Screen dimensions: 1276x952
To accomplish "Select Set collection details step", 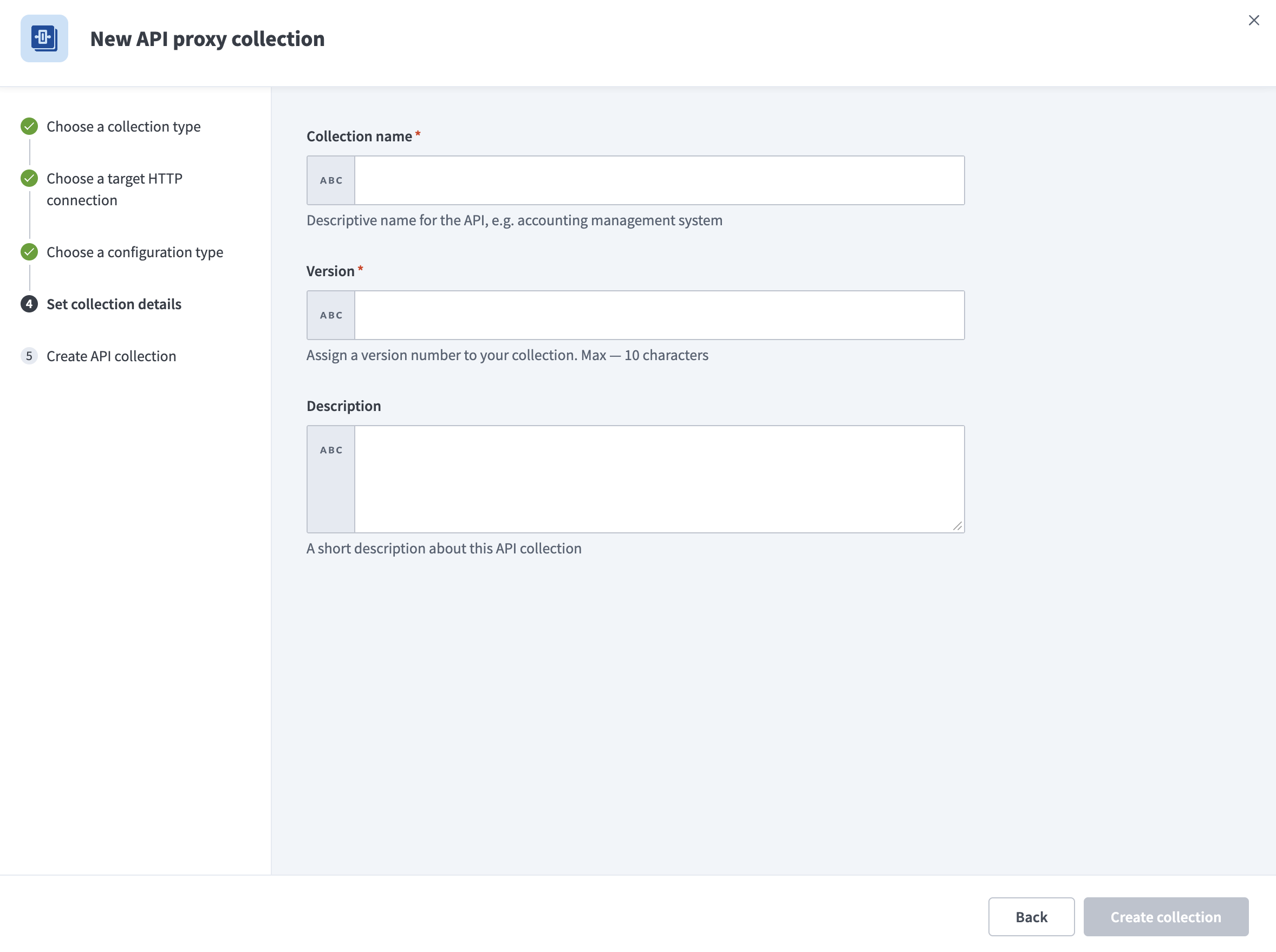I will tap(114, 304).
